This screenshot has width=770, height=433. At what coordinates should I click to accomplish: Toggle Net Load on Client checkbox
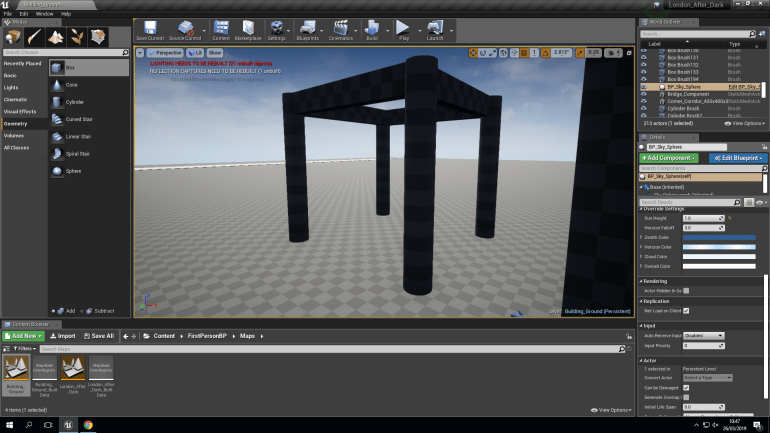[686, 311]
